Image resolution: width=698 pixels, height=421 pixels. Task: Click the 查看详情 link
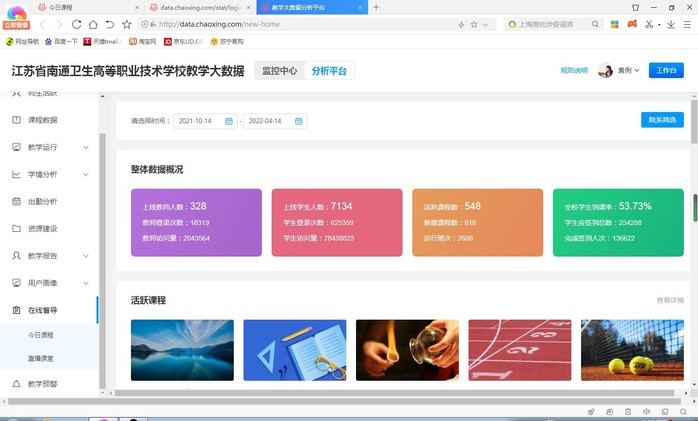coord(670,300)
